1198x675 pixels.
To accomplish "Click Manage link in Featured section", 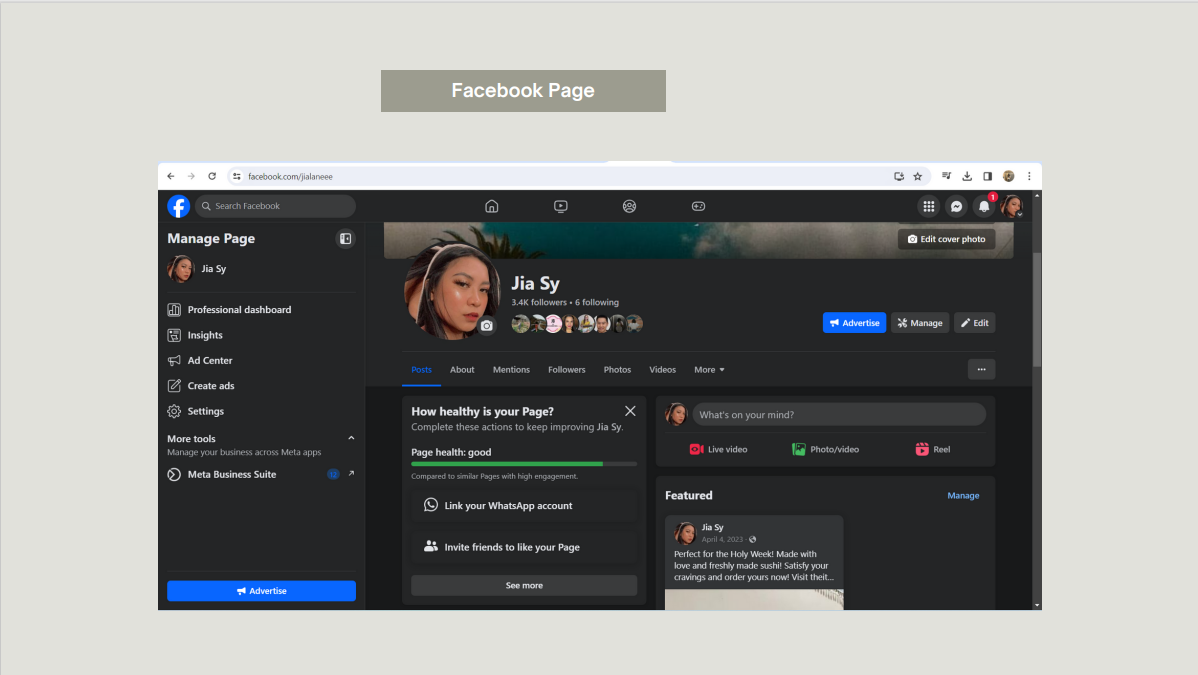I will coord(963,495).
